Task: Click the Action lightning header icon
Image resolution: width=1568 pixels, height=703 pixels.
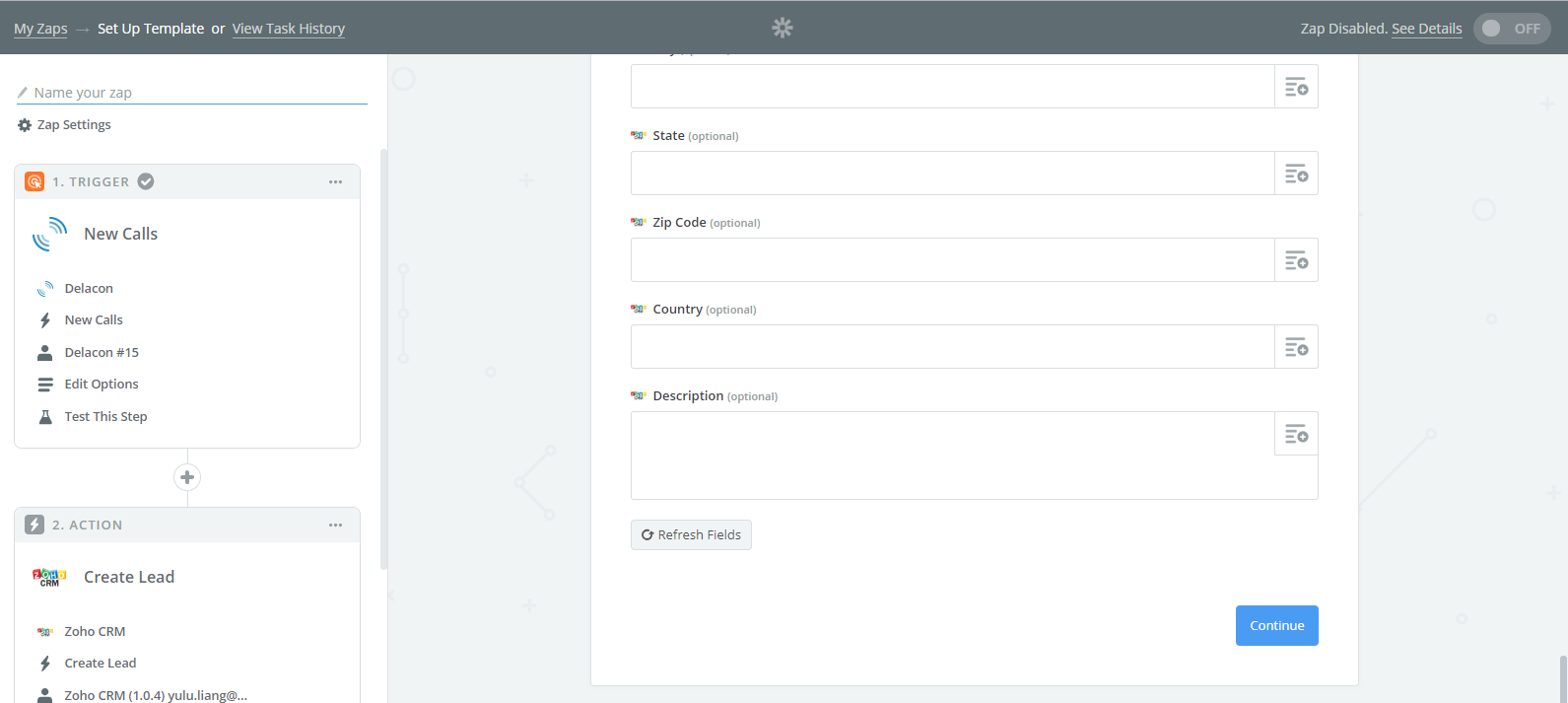Action: tap(34, 525)
